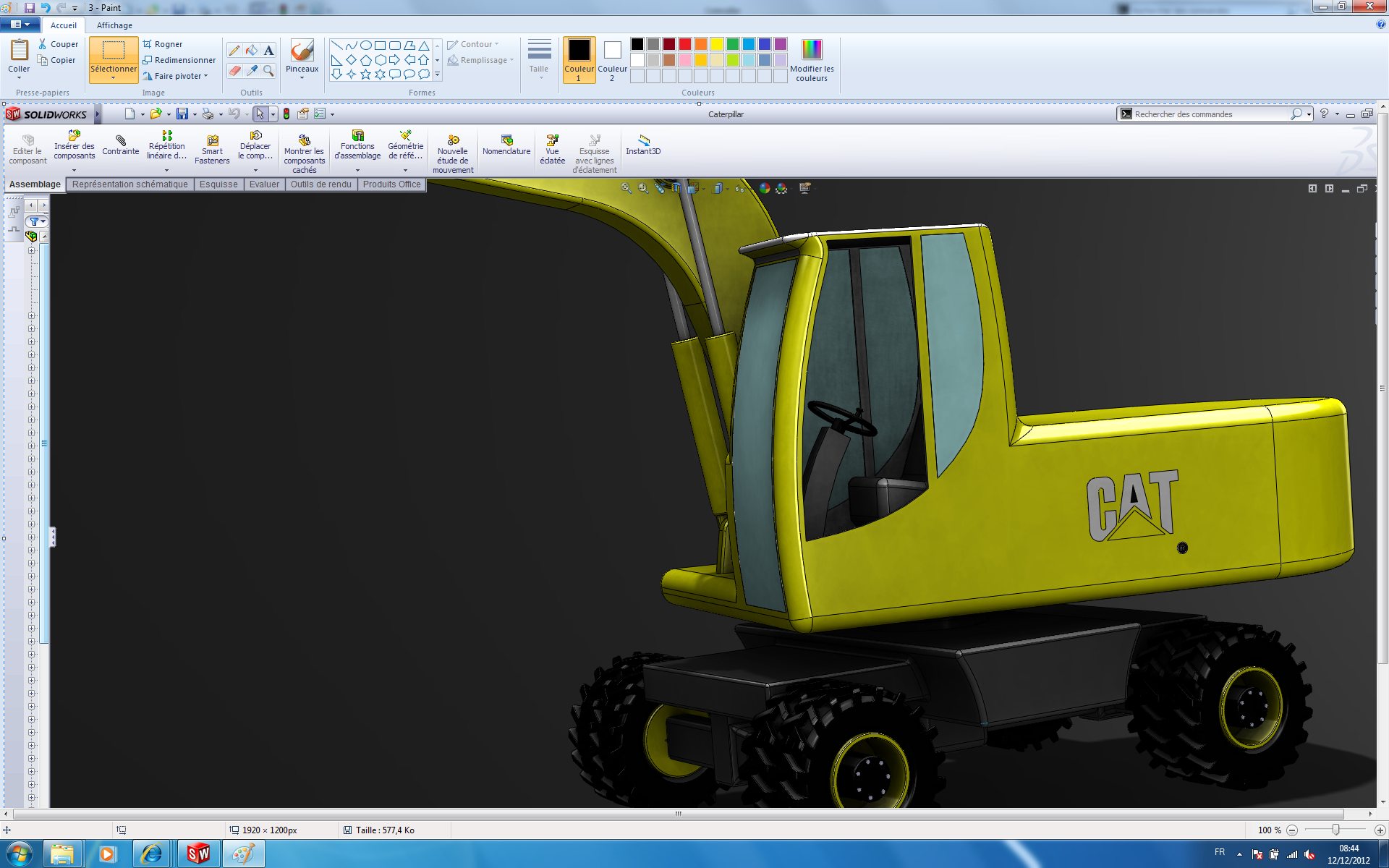Select the Color picker eyedropper tool
Image resolution: width=1389 pixels, height=868 pixels.
point(251,70)
